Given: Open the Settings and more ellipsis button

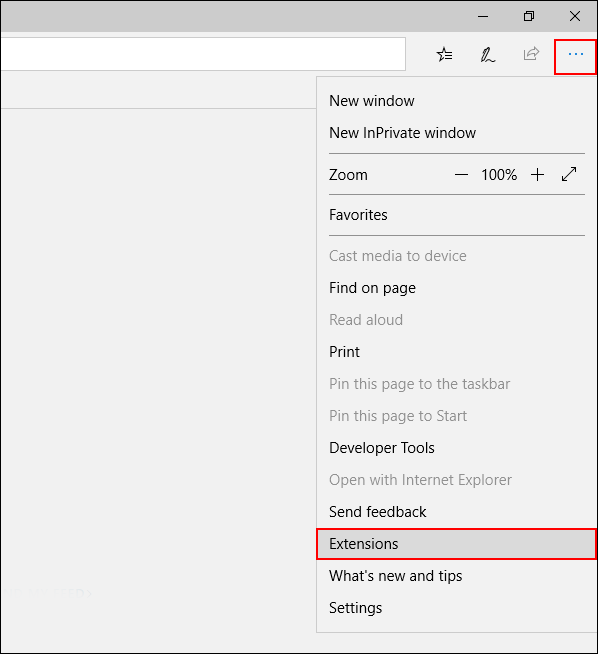Looking at the screenshot, I should (575, 55).
